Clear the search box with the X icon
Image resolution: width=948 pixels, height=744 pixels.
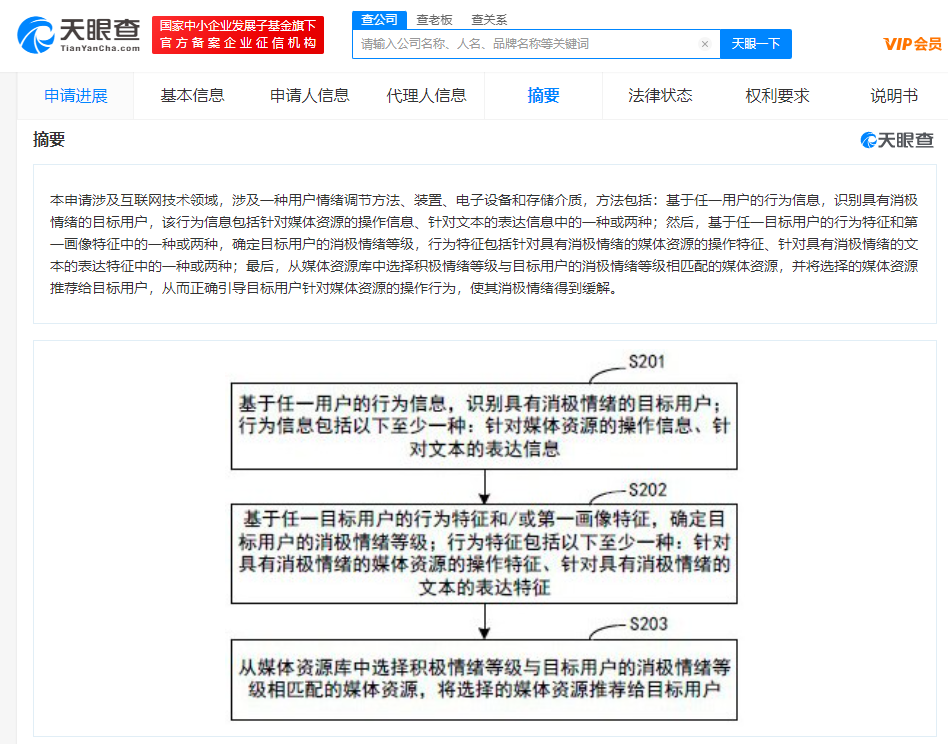coord(704,44)
